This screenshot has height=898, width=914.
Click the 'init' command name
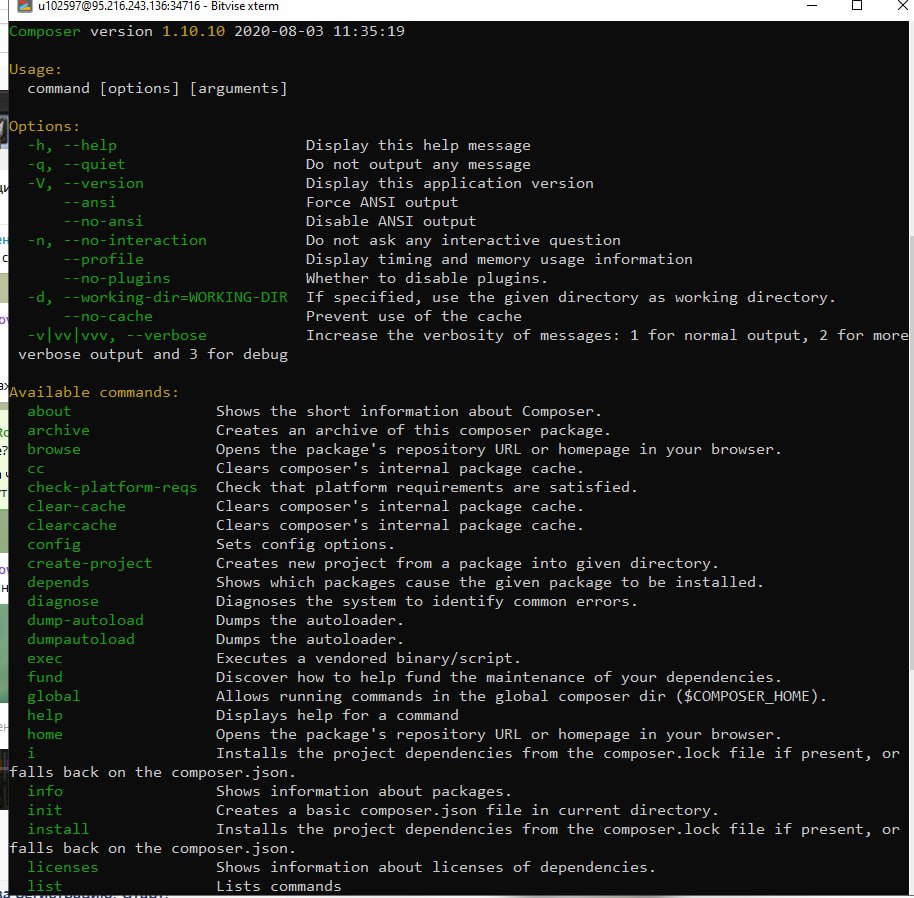[44, 811]
